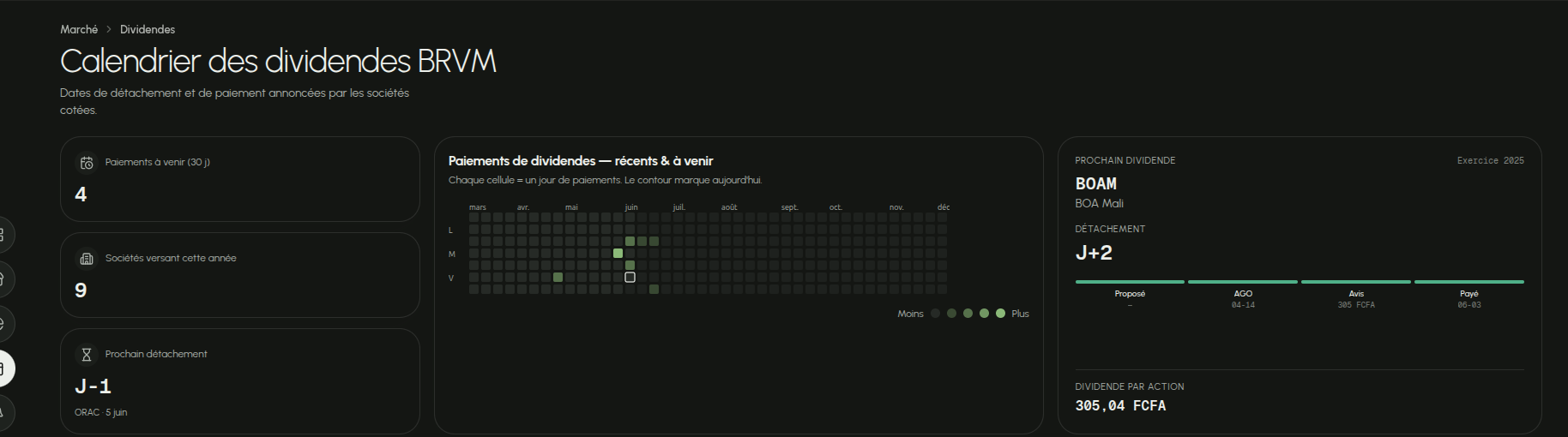The height and width of the screenshot is (437, 1568).
Task: Go to the Marché breadcrumb
Action: click(x=79, y=29)
